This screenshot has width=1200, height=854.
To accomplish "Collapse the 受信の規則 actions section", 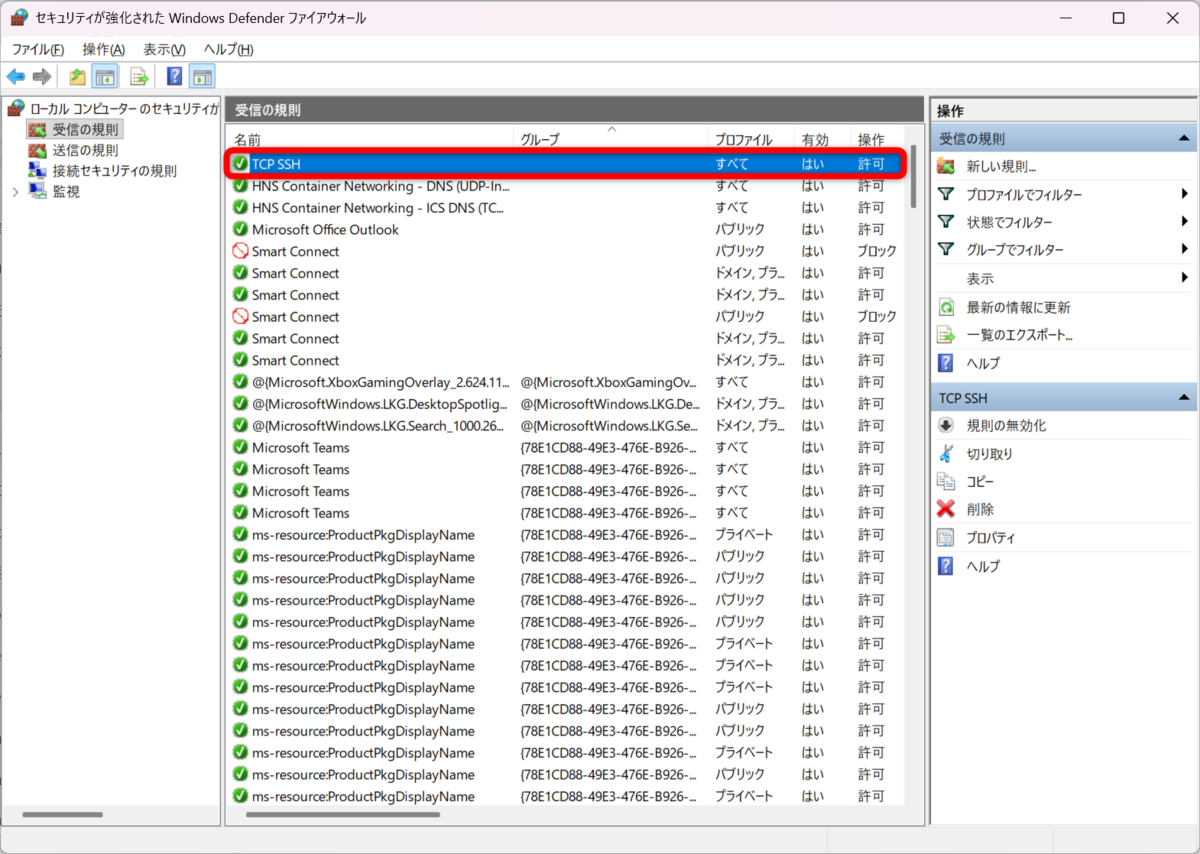I will point(1185,139).
